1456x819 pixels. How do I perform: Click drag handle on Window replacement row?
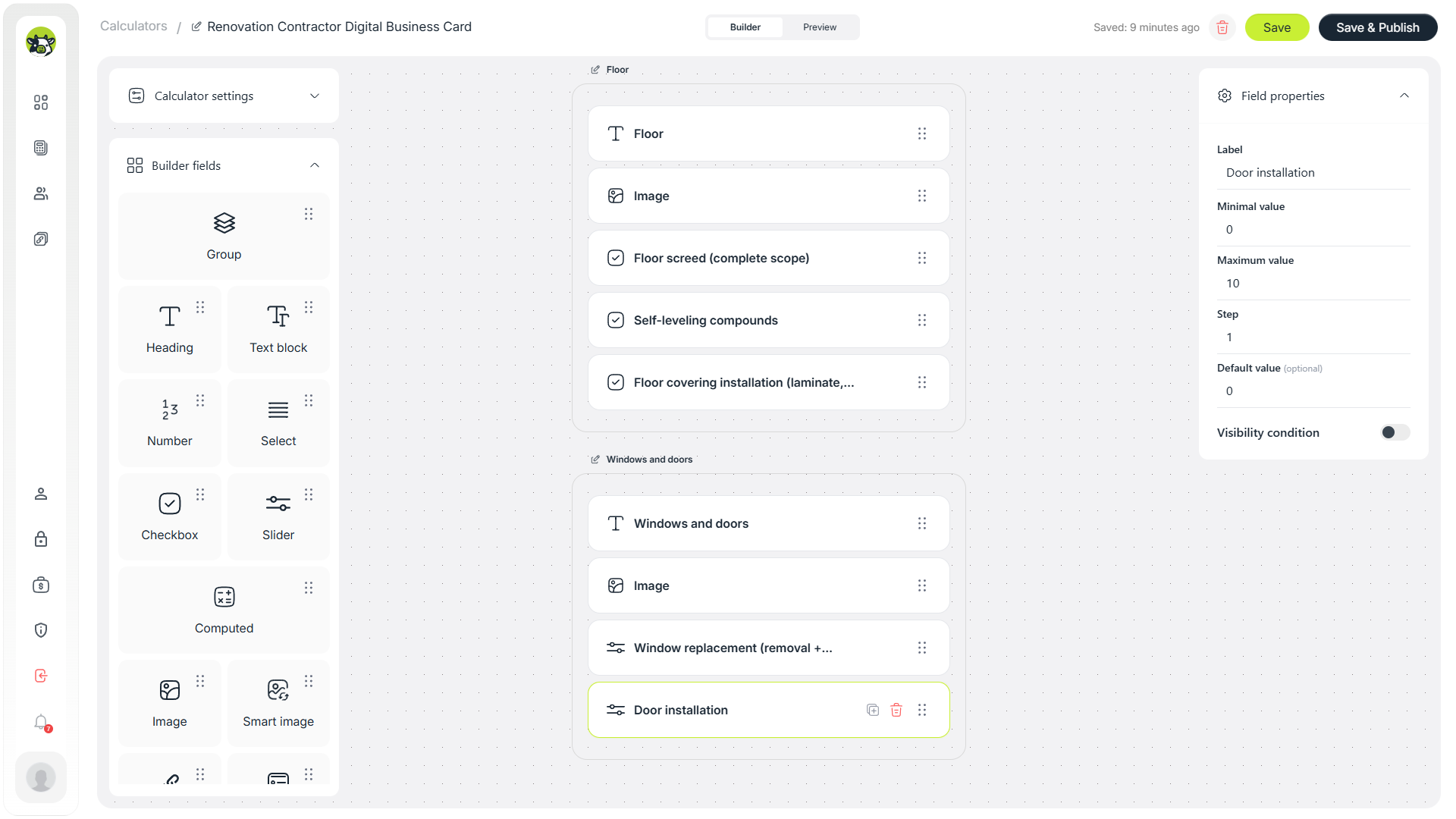point(922,648)
